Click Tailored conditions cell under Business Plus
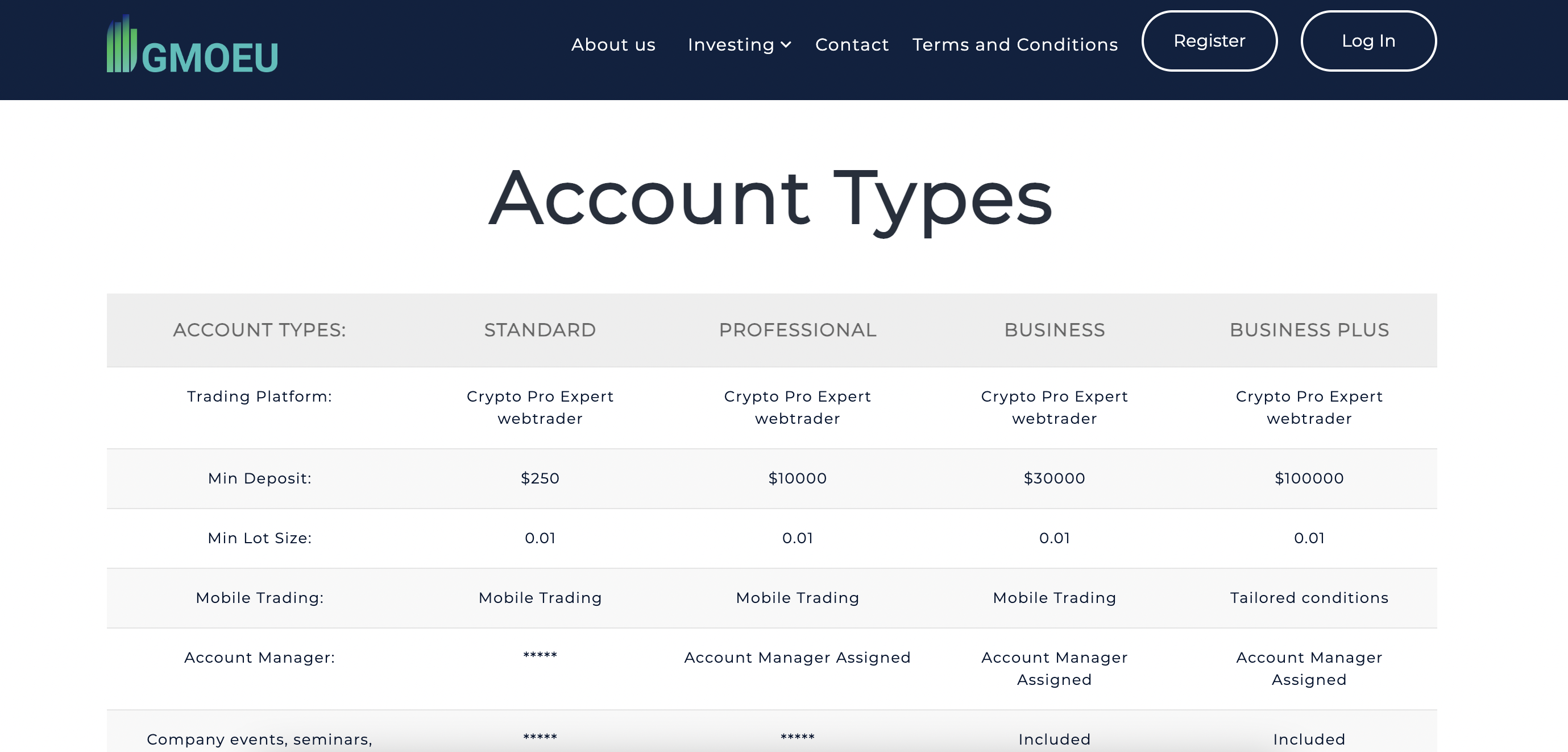The height and width of the screenshot is (752, 1568). tap(1309, 597)
